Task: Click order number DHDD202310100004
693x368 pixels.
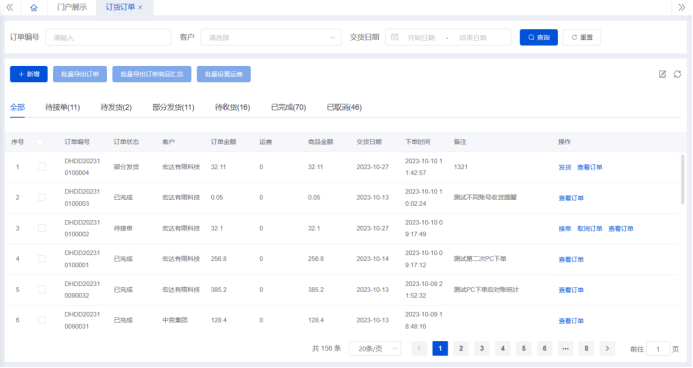Action: coord(82,167)
